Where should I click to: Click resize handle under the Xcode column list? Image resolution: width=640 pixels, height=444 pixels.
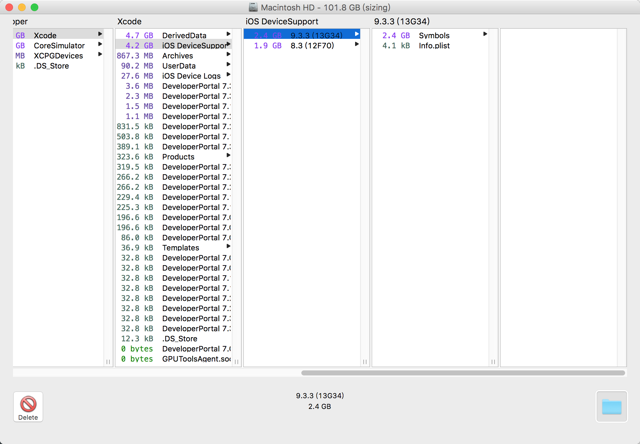[236, 362]
